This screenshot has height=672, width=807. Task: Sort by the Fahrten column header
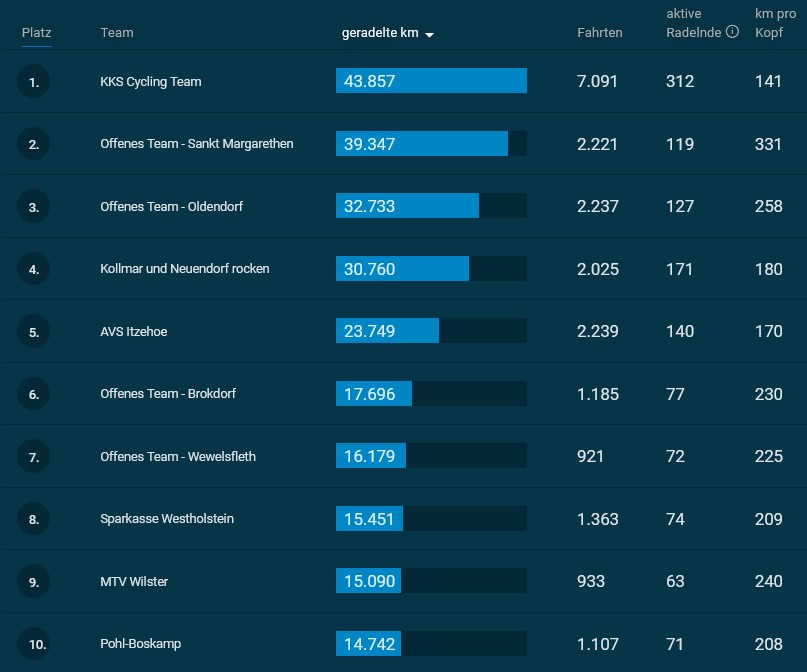point(600,32)
